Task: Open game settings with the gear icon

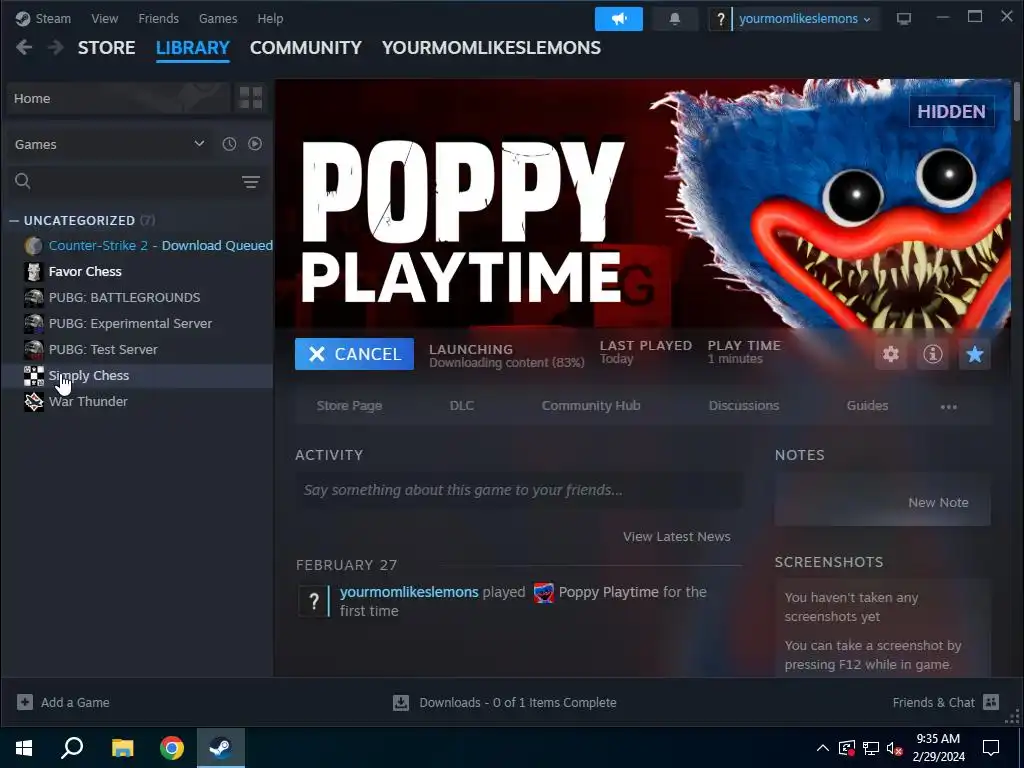Action: coord(891,354)
